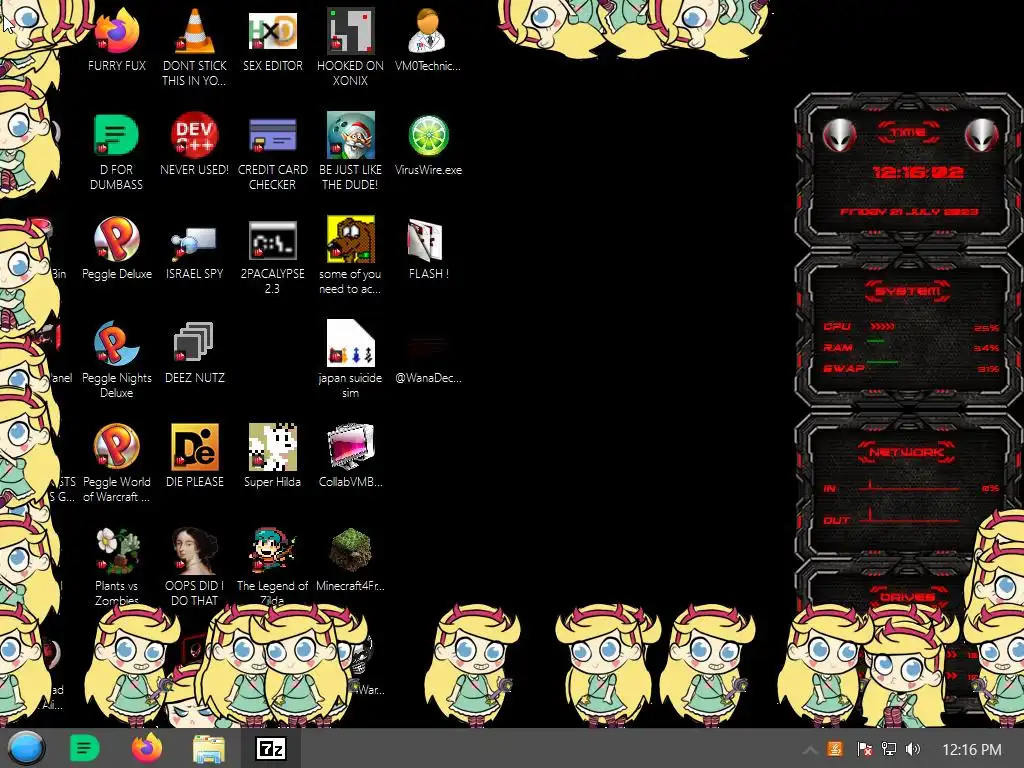The width and height of the screenshot is (1024, 768).
Task: Launch Plants vs Zombies shortcut
Action: [x=117, y=551]
